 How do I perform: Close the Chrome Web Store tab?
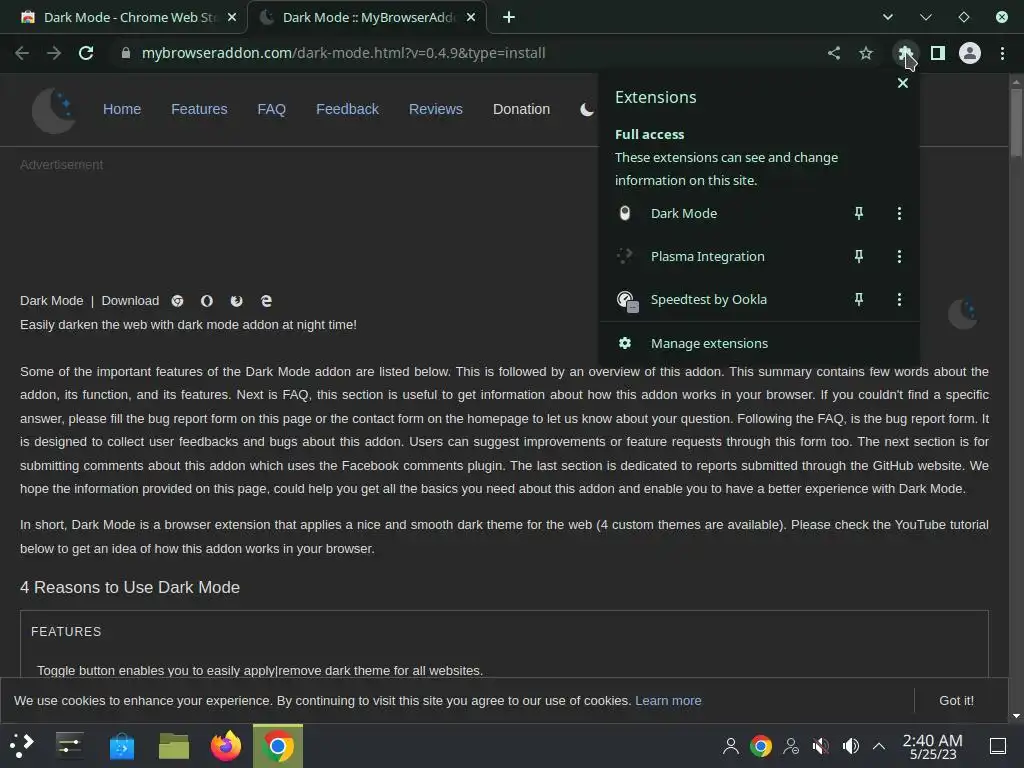[232, 18]
